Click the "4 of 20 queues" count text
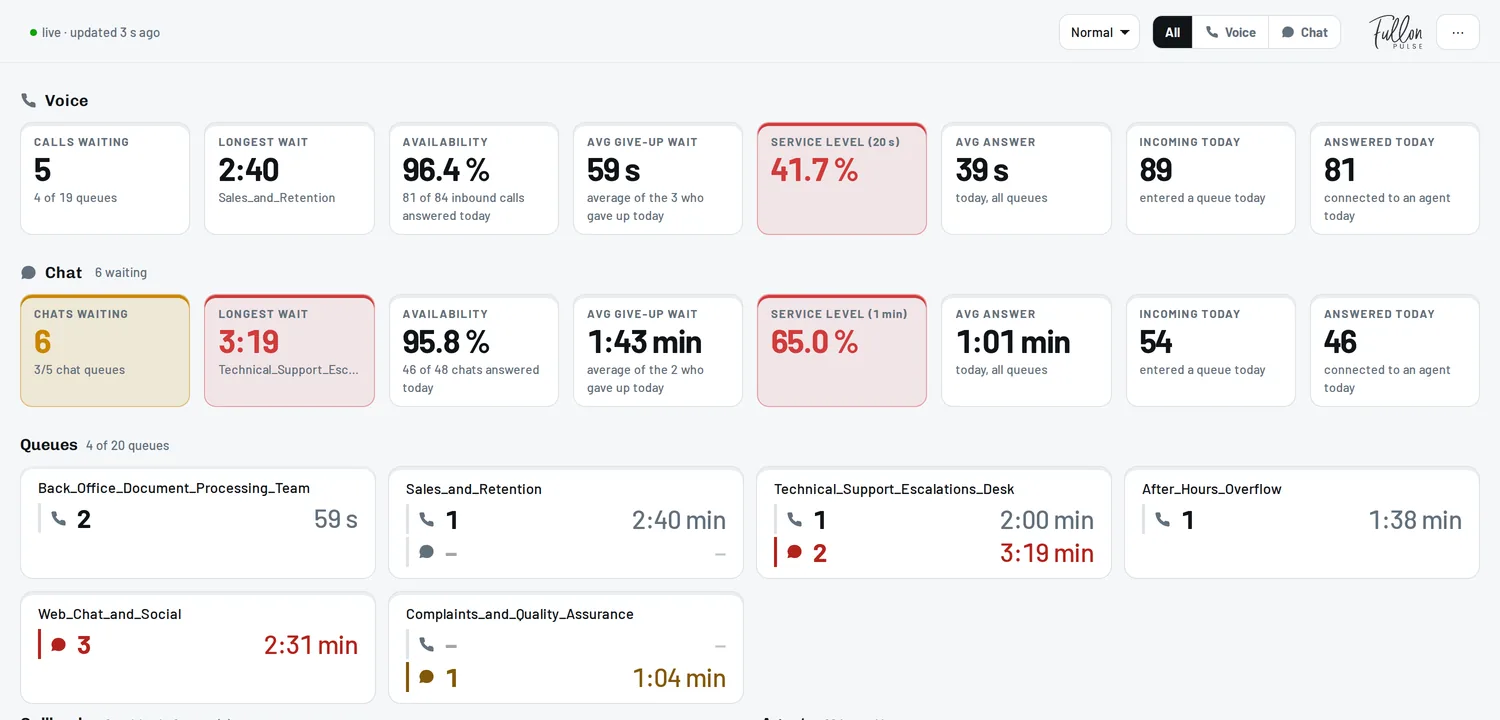1500x720 pixels. (x=127, y=446)
